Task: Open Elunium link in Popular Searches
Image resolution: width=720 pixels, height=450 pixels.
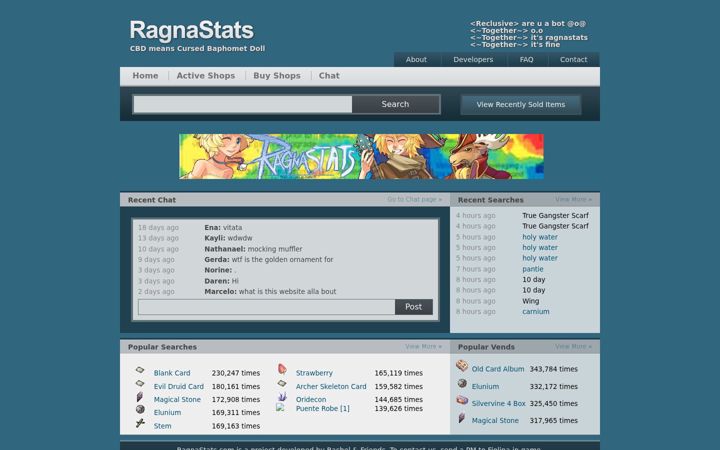Action: point(167,412)
